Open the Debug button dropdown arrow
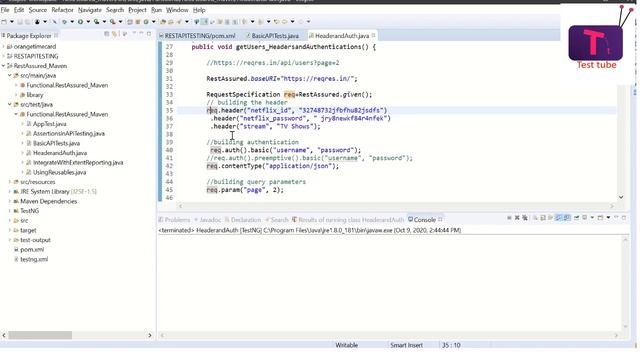Screen dimensions: 640x360 (x=72, y=22)
